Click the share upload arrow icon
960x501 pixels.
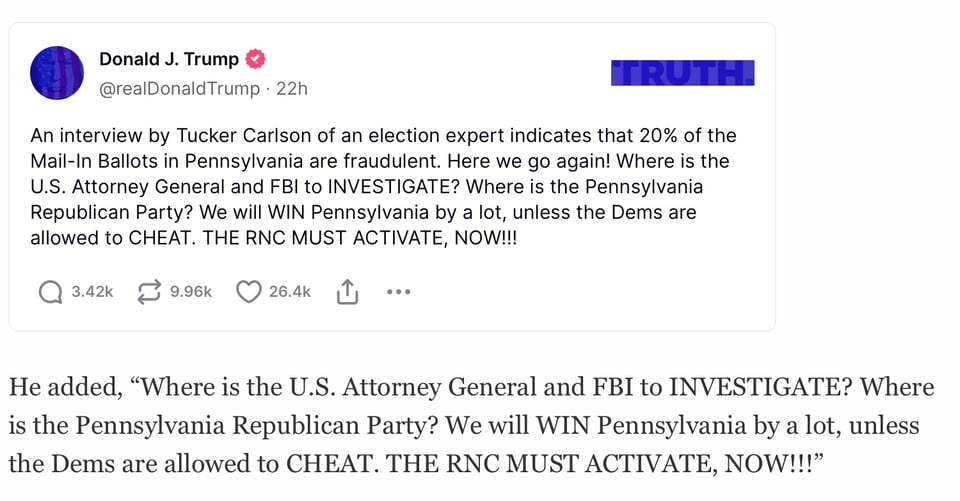click(x=347, y=292)
